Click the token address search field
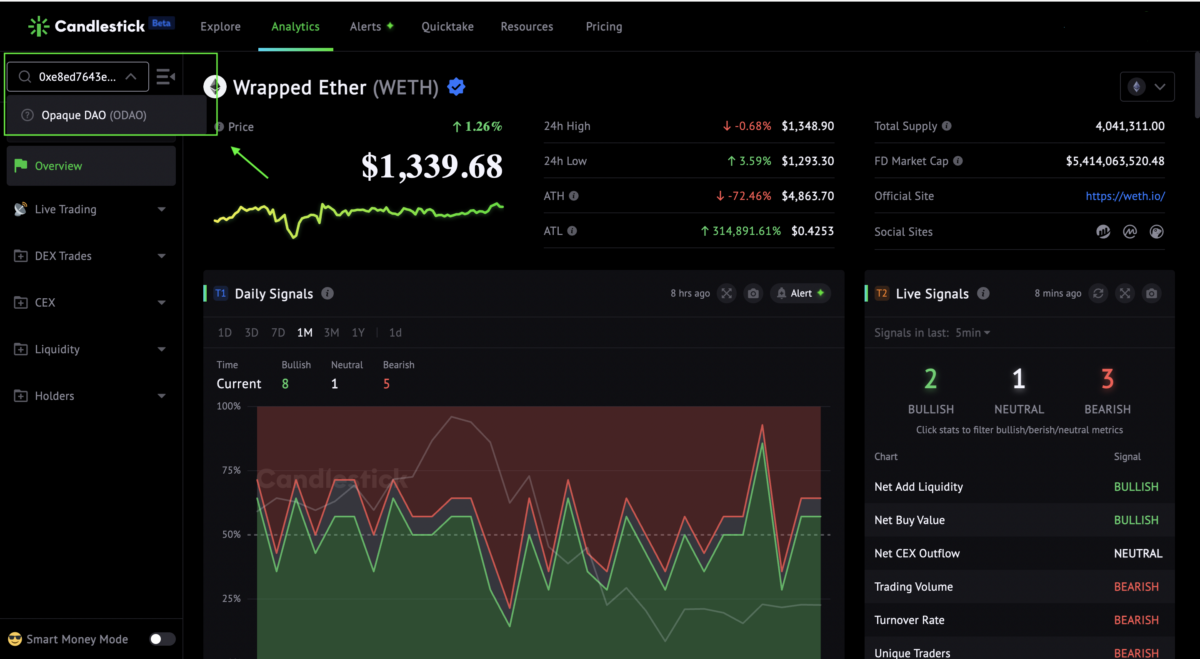The width and height of the screenshot is (1200, 659). (78, 76)
